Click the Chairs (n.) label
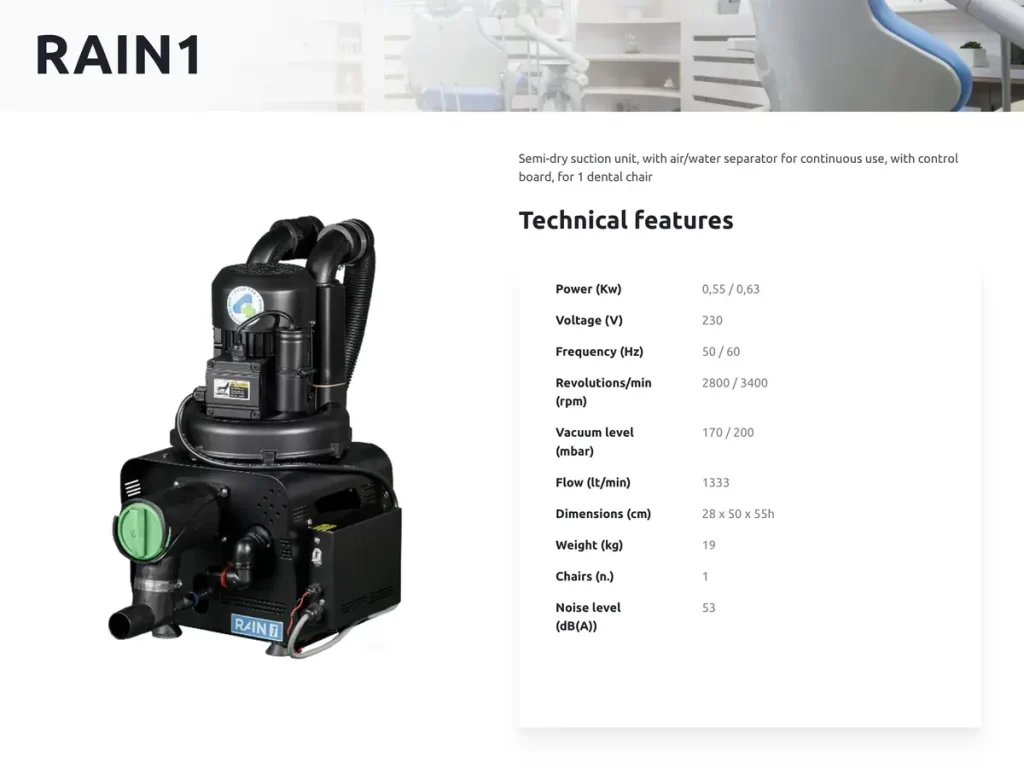This screenshot has height=768, width=1024. [x=584, y=576]
